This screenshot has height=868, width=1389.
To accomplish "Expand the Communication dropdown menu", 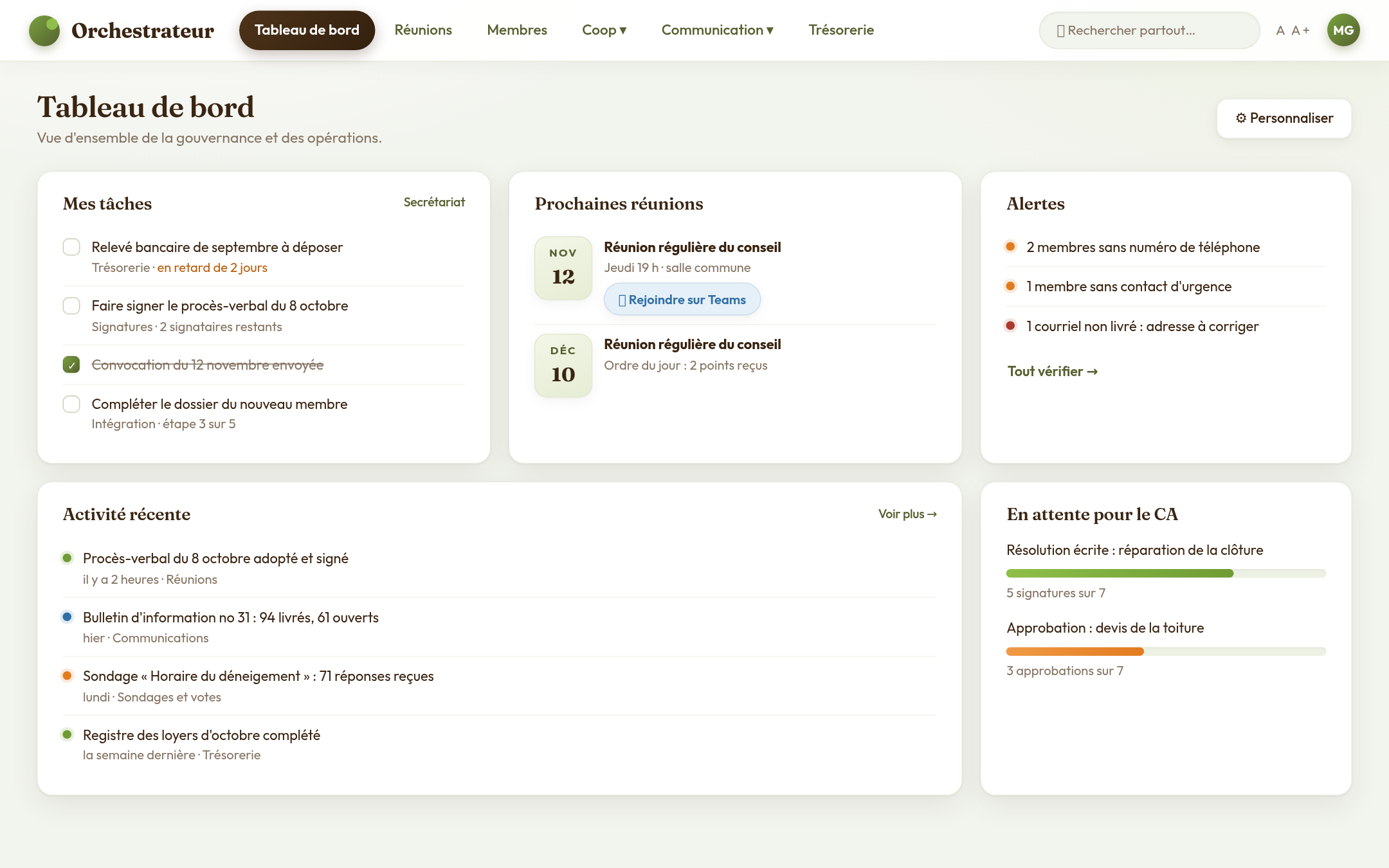I will [x=717, y=30].
